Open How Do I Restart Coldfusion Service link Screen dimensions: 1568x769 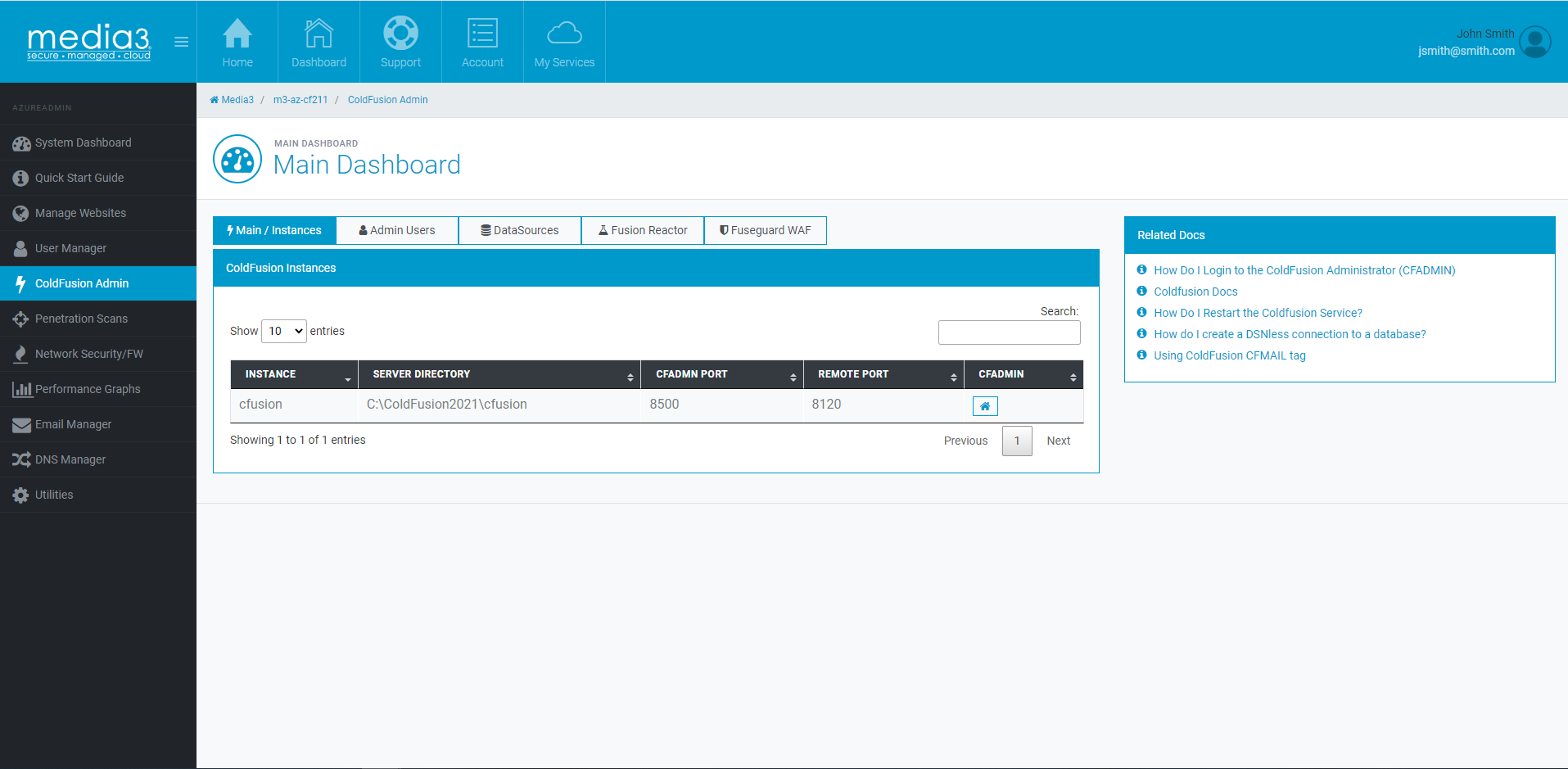coord(1258,313)
